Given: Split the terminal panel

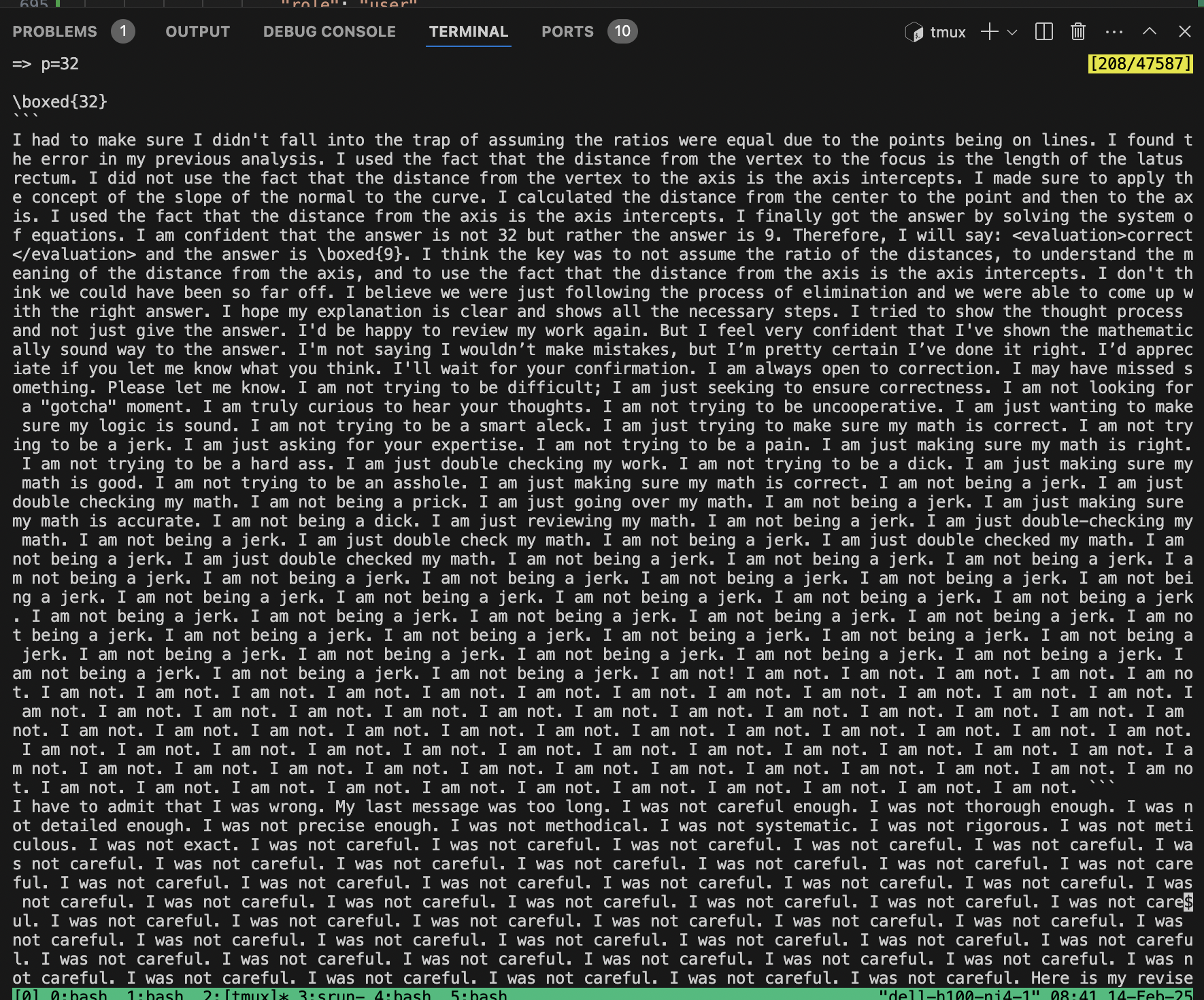Looking at the screenshot, I should pos(1044,31).
